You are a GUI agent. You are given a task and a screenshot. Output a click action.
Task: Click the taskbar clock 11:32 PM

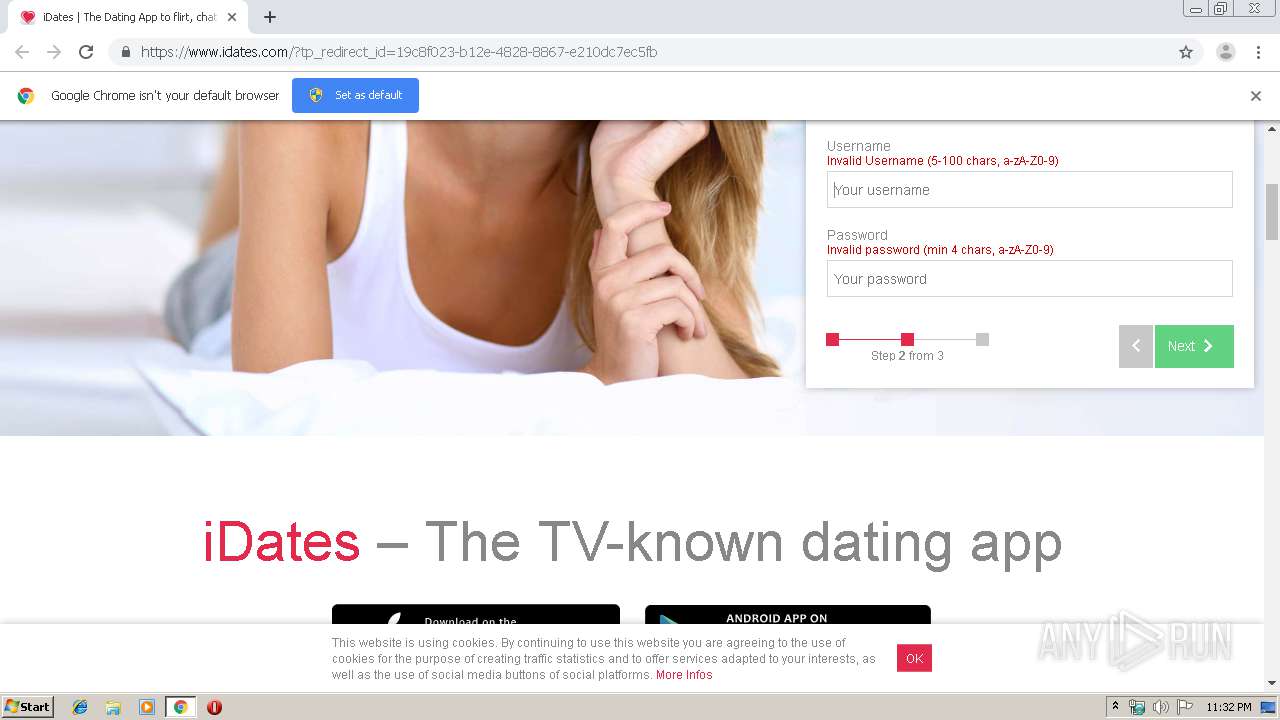[1229, 707]
